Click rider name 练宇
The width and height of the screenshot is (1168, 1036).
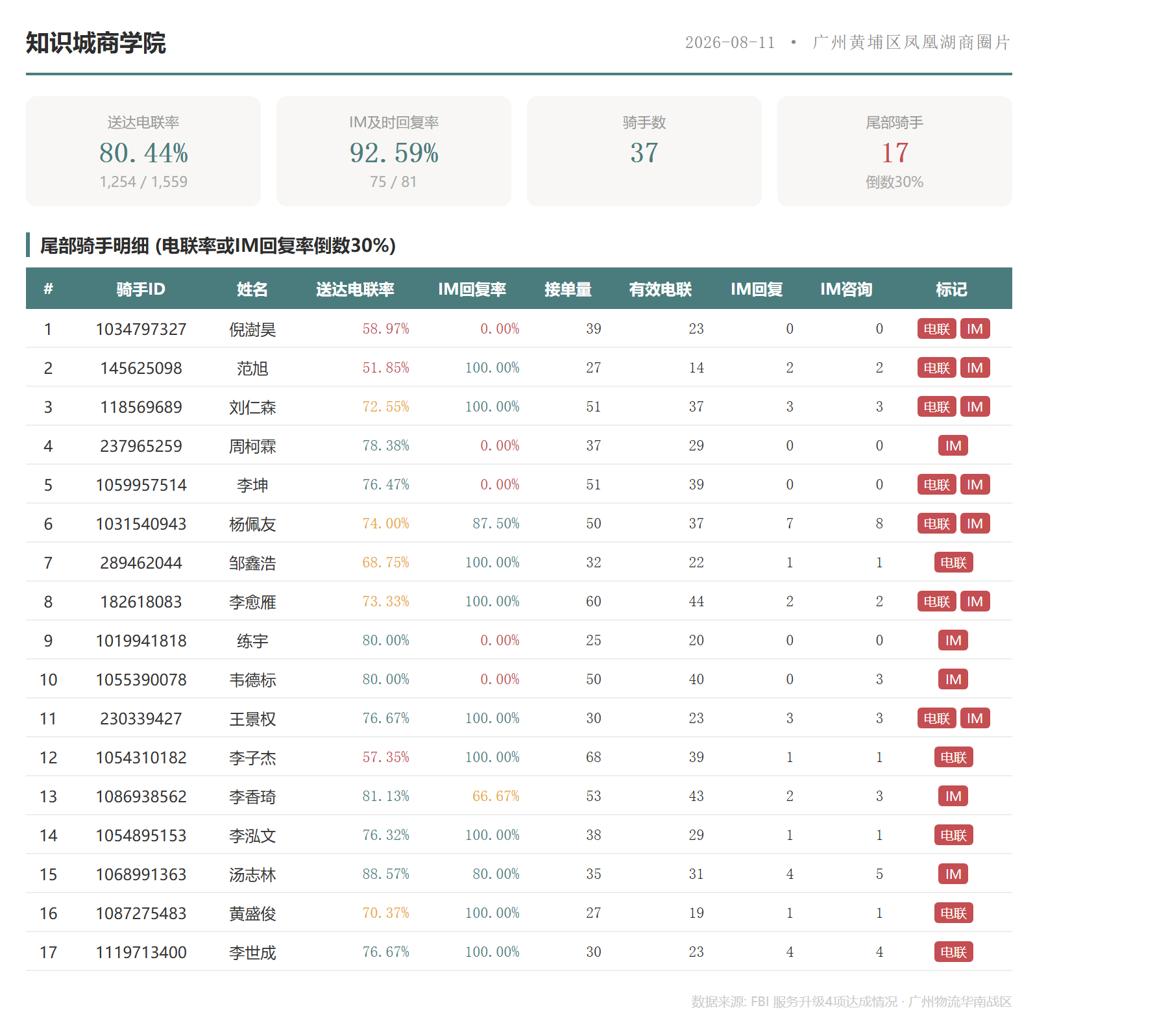coord(252,641)
